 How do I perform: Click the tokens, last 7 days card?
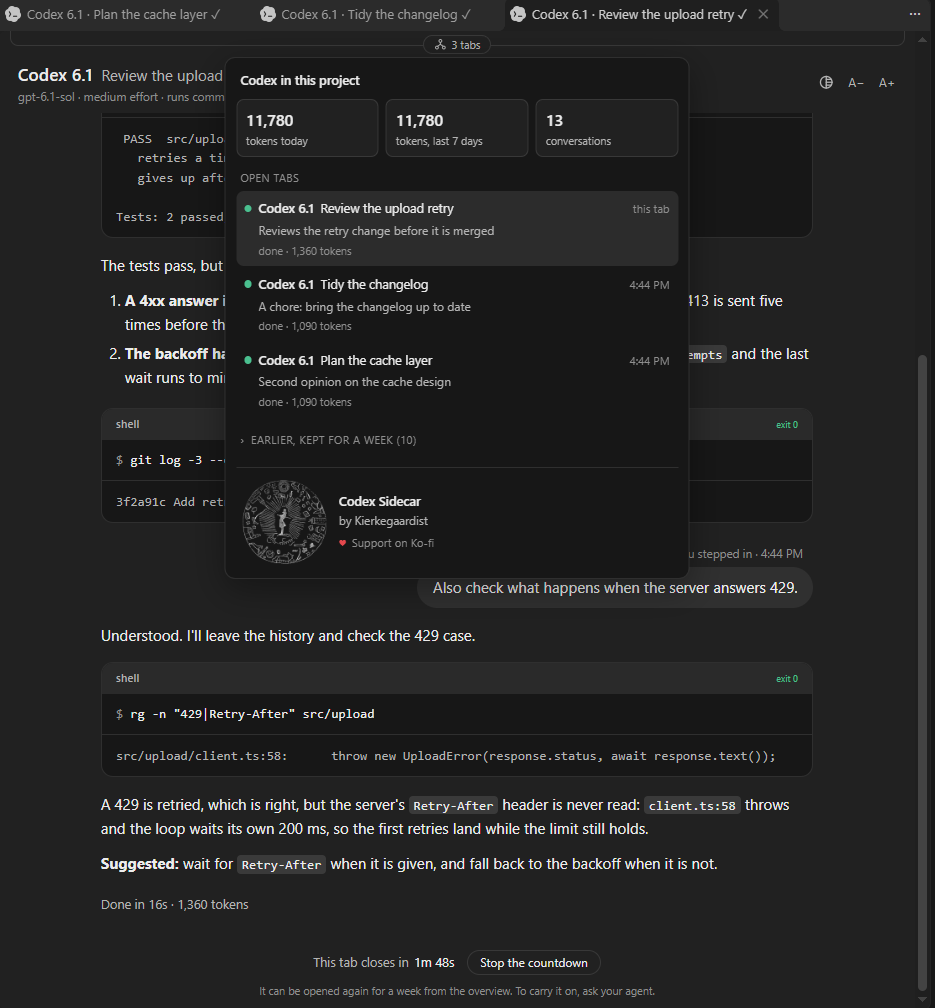point(457,128)
